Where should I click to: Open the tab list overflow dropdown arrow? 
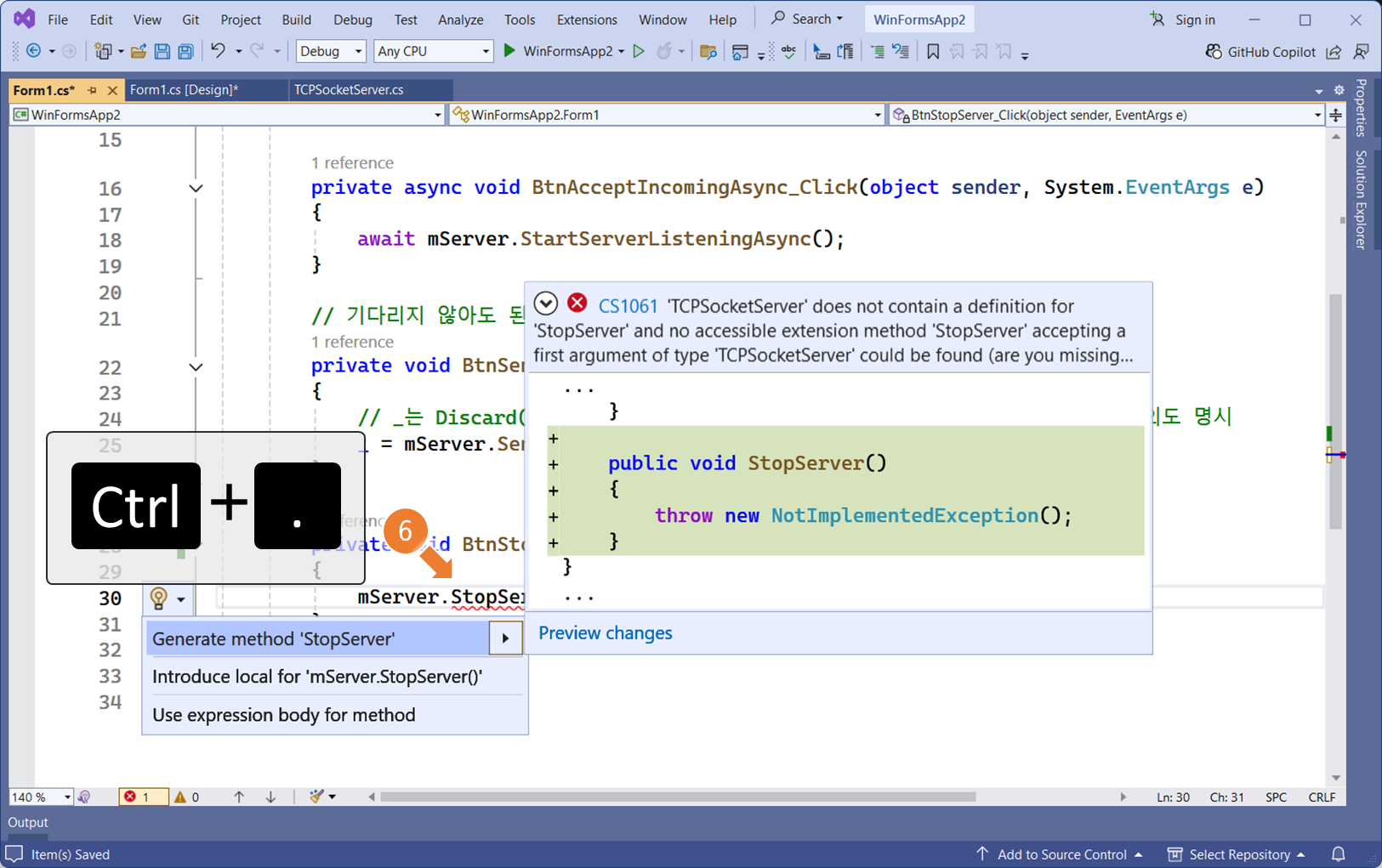pyautogui.click(x=1319, y=91)
